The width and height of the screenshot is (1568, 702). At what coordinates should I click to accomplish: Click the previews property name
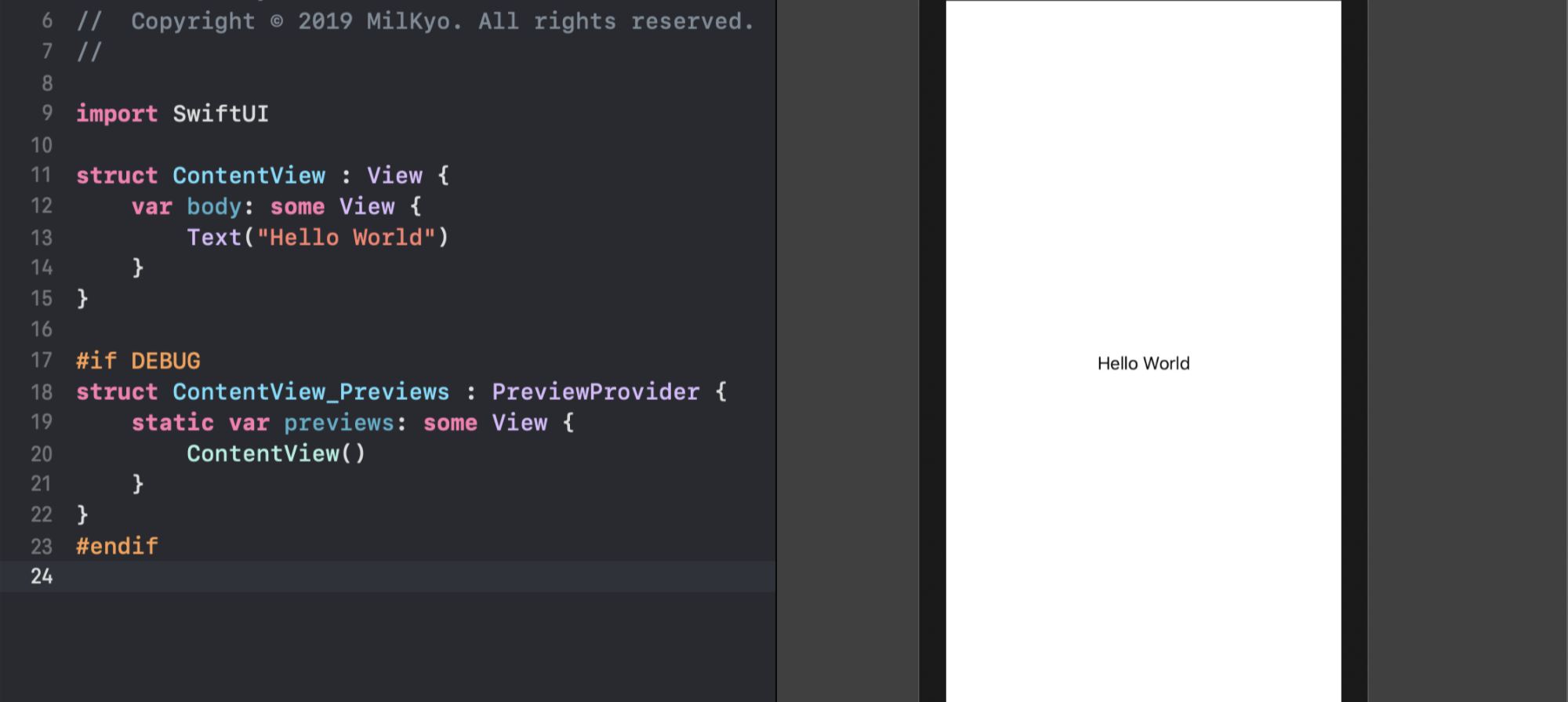click(339, 423)
